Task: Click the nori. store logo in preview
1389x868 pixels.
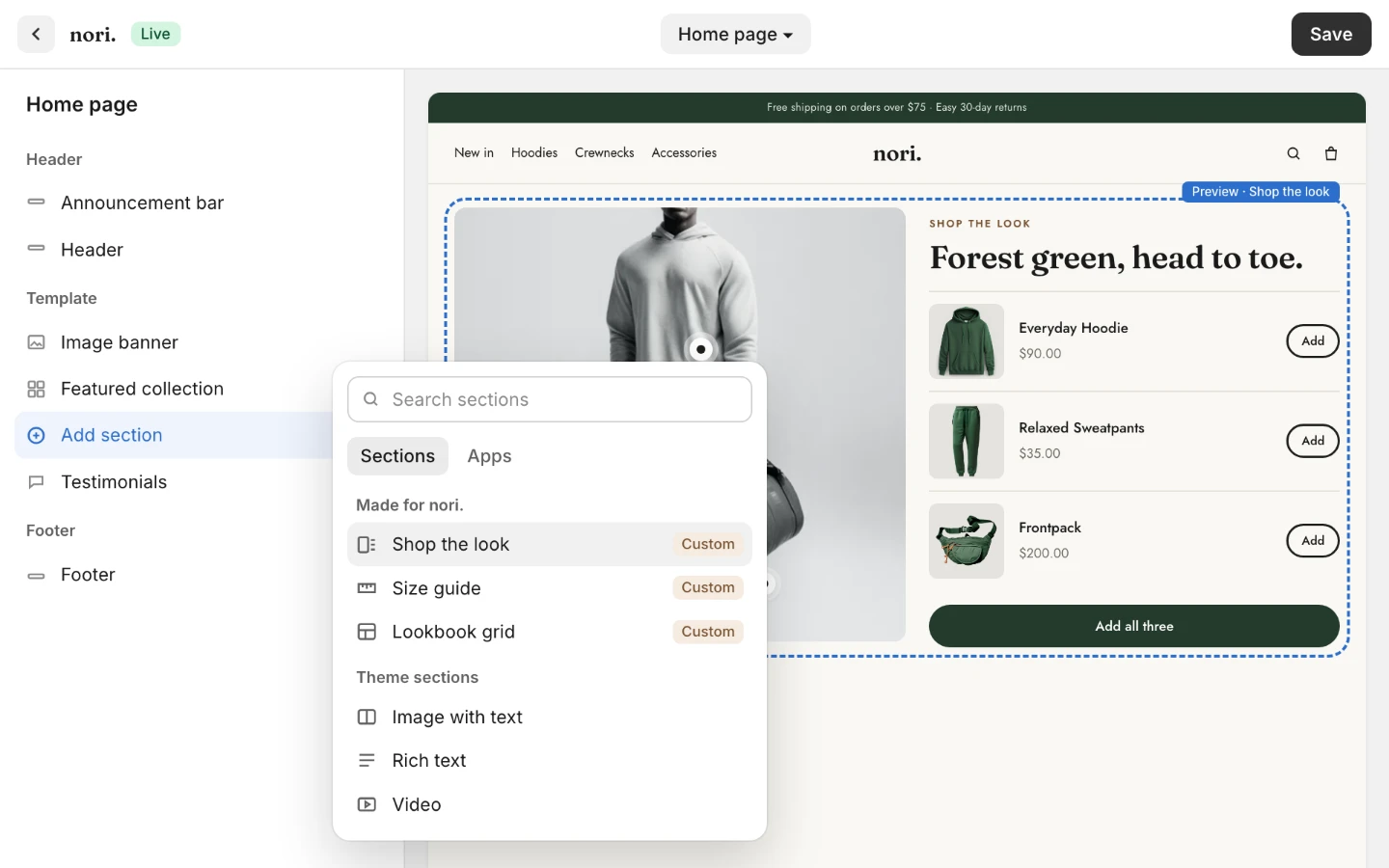Action: (x=897, y=153)
